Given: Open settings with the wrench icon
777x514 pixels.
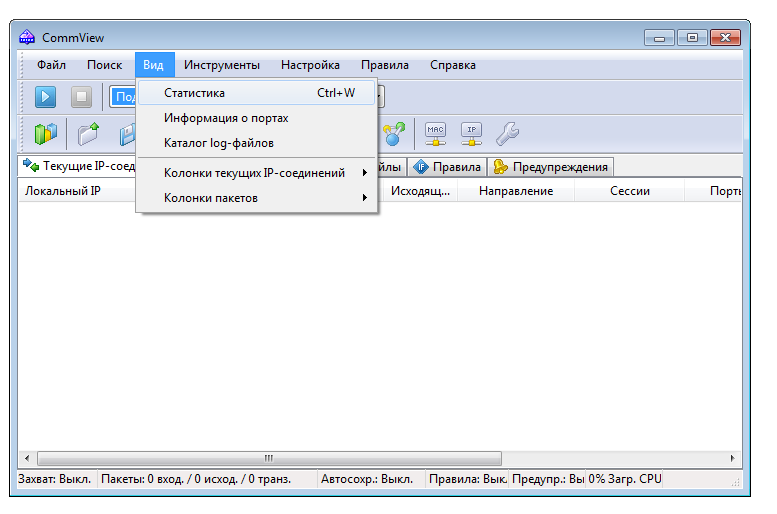Looking at the screenshot, I should (x=507, y=134).
